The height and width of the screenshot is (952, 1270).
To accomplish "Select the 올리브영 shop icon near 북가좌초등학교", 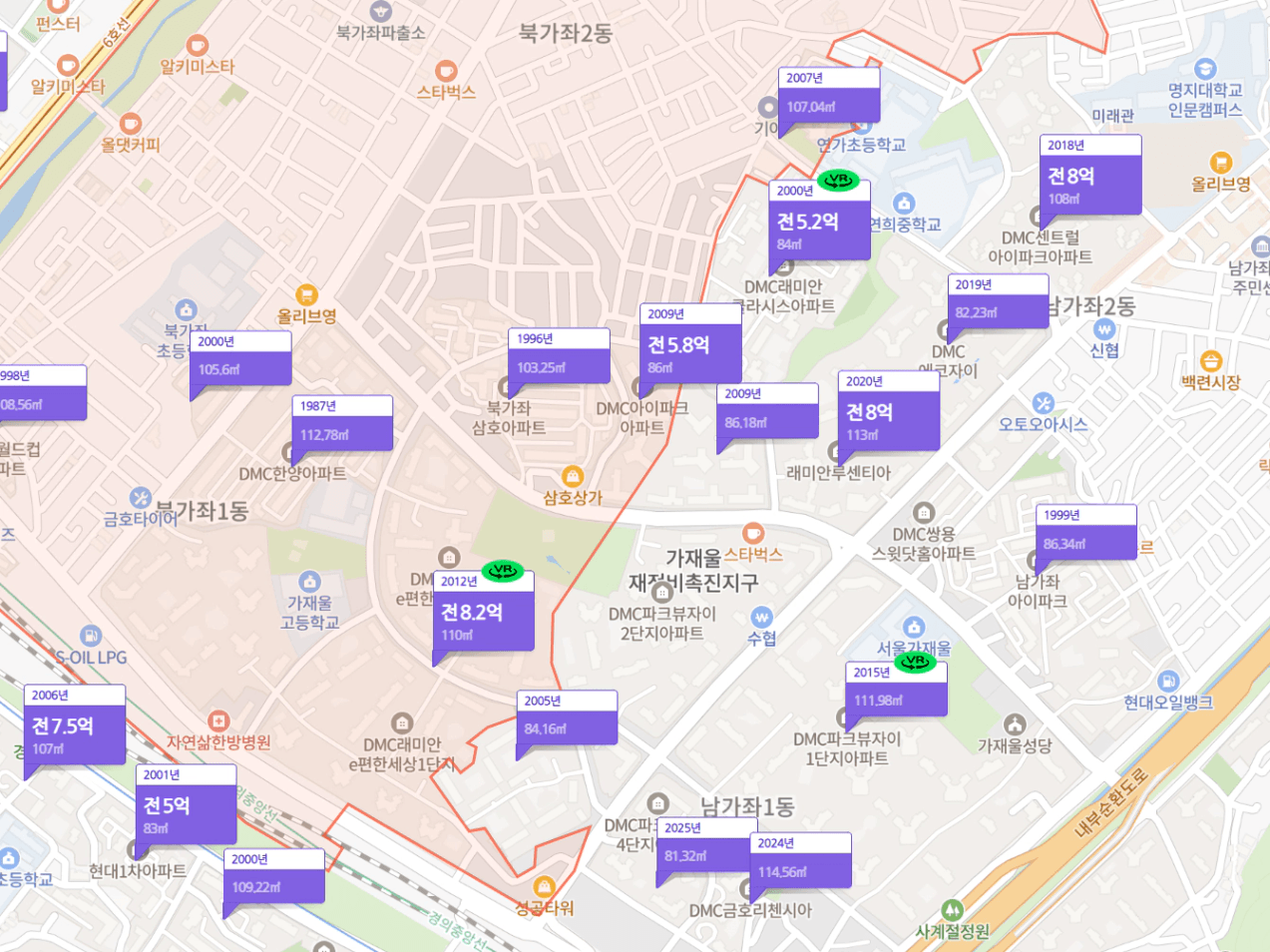I will [x=307, y=294].
